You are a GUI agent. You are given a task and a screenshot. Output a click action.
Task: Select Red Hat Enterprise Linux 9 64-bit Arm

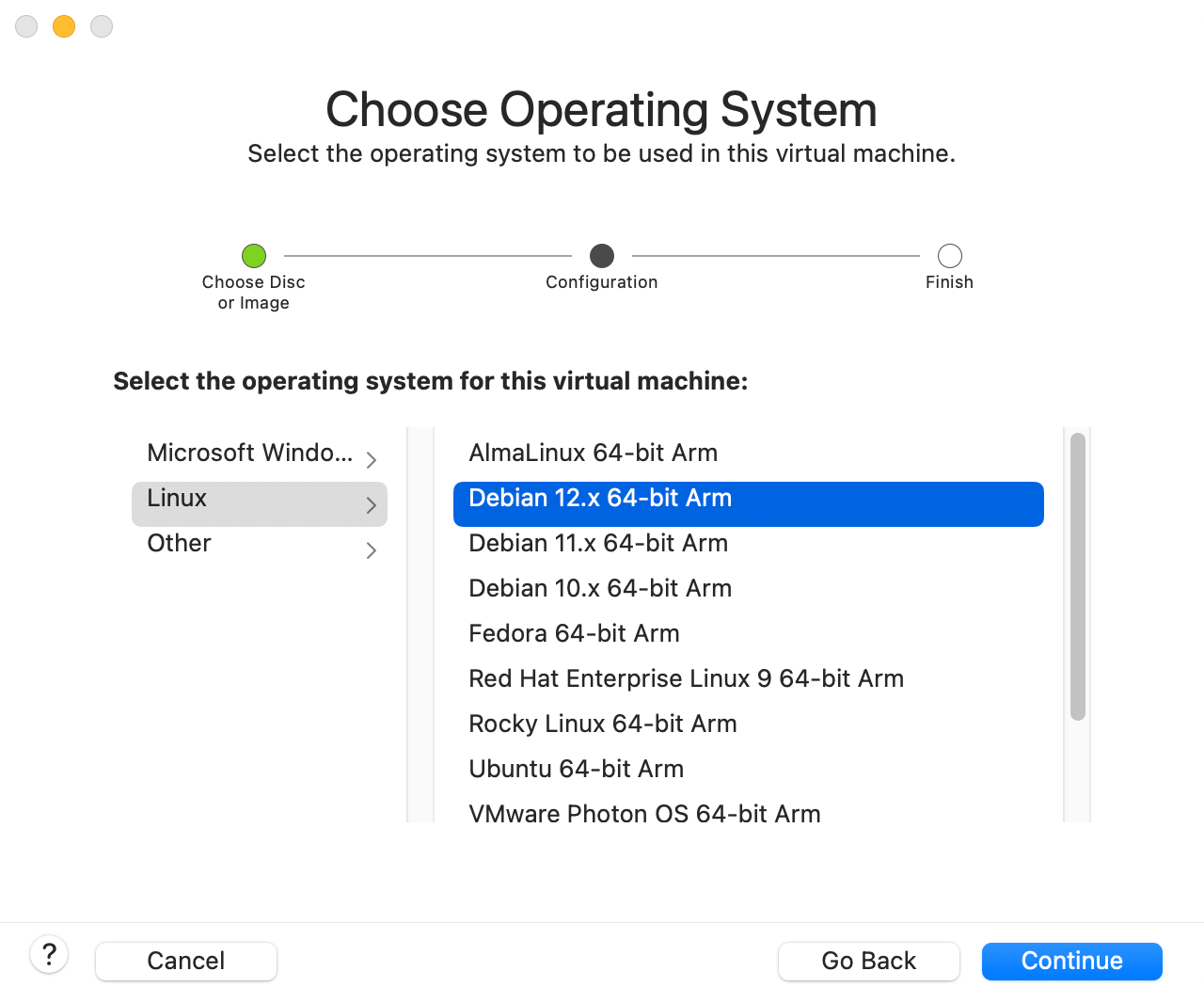pos(686,678)
